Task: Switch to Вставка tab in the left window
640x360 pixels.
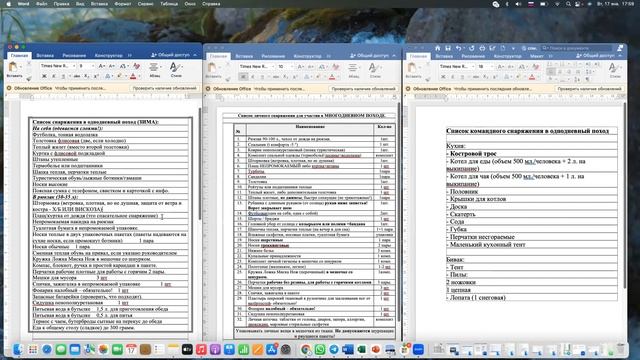Action: coord(45,56)
